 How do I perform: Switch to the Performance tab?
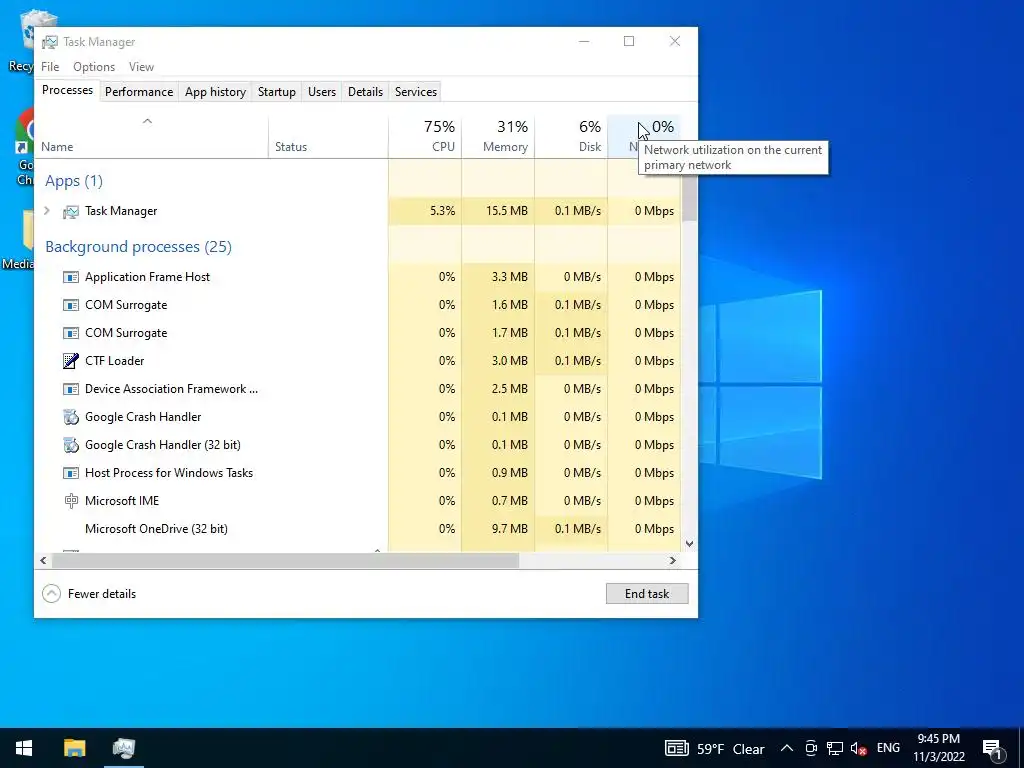tap(139, 92)
